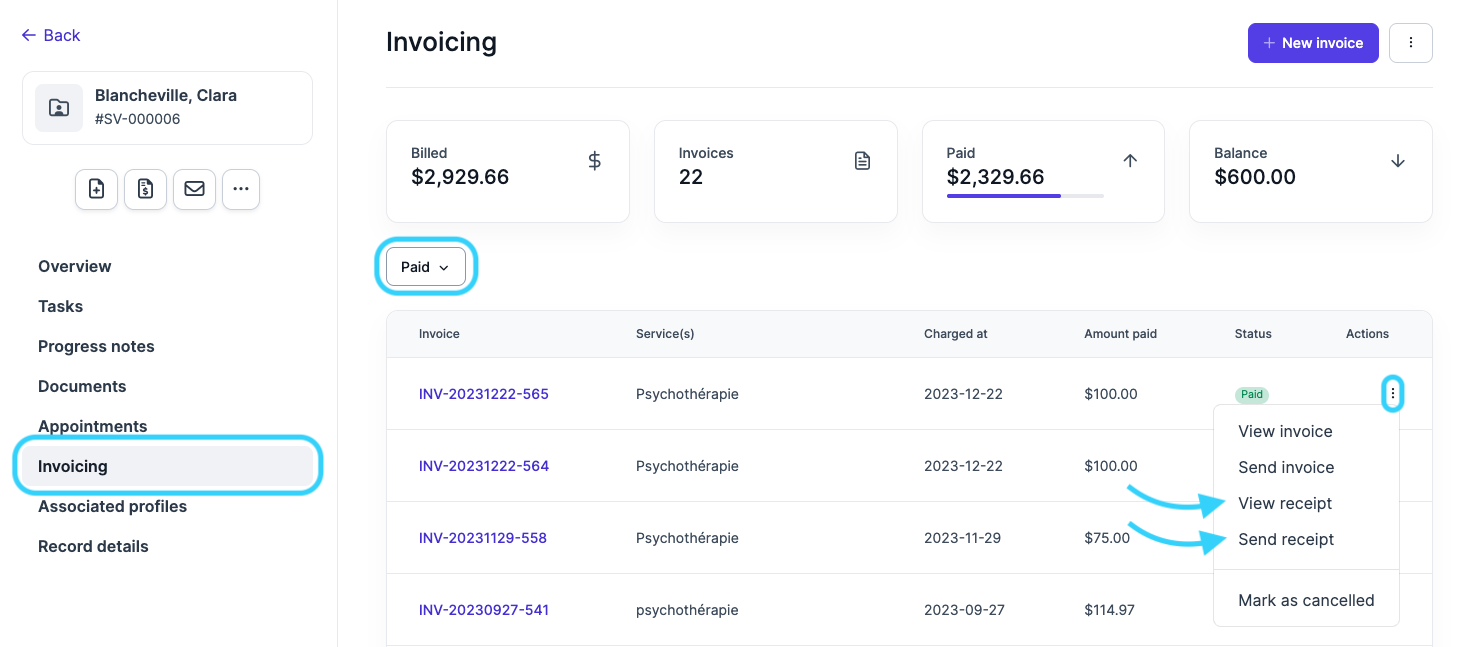Click the down arrow on Balance card

[1398, 161]
